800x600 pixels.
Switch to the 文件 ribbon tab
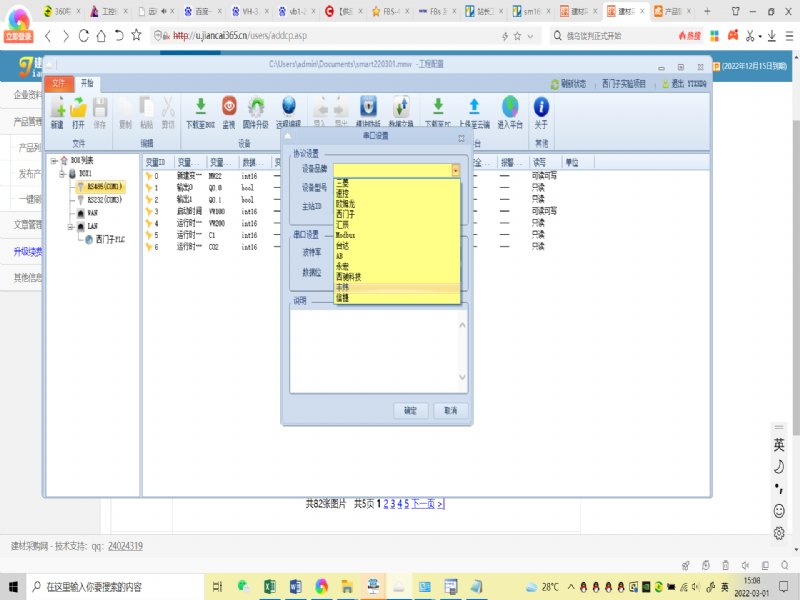tap(59, 83)
